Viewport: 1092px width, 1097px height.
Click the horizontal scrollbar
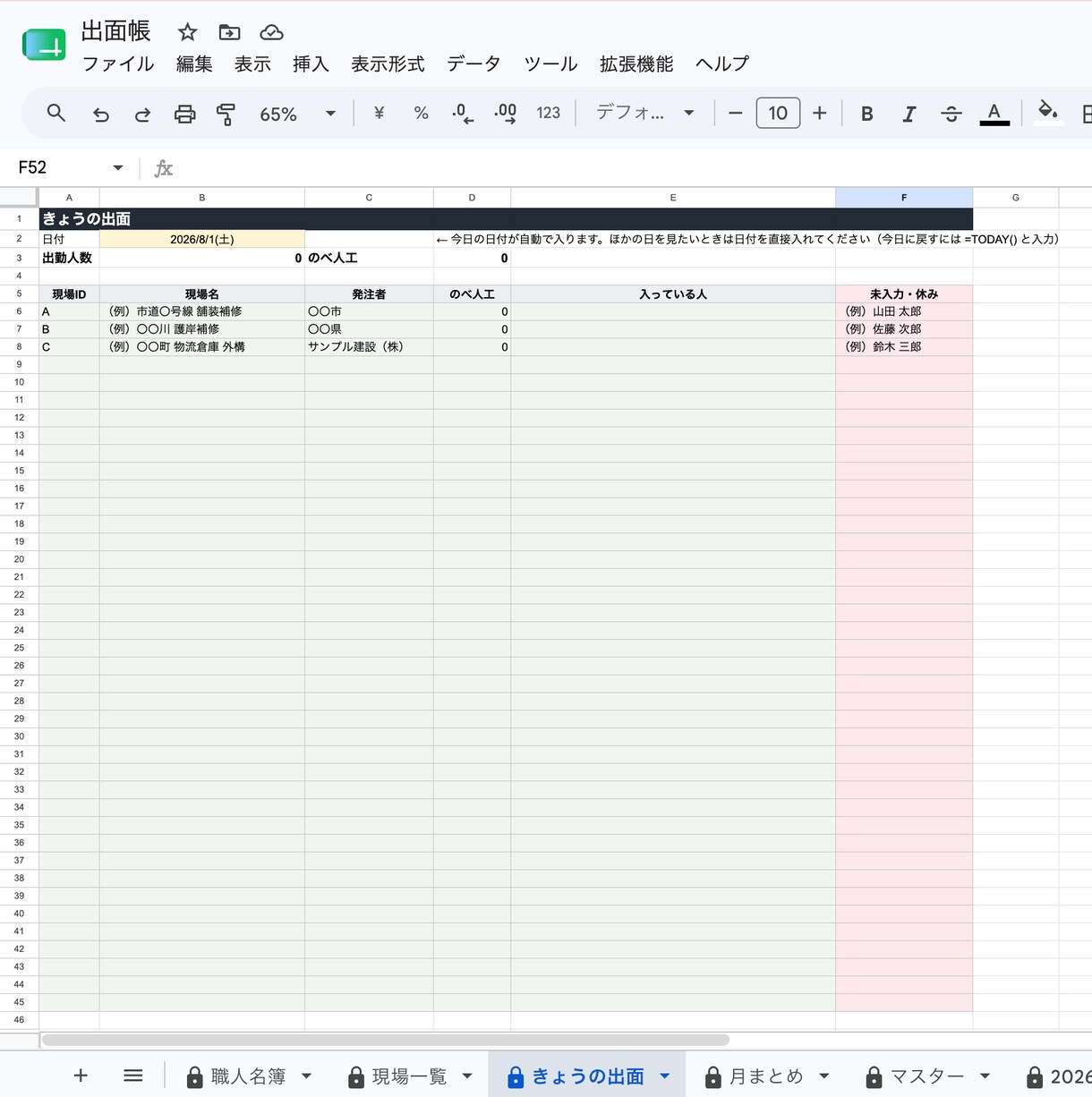tap(385, 1040)
